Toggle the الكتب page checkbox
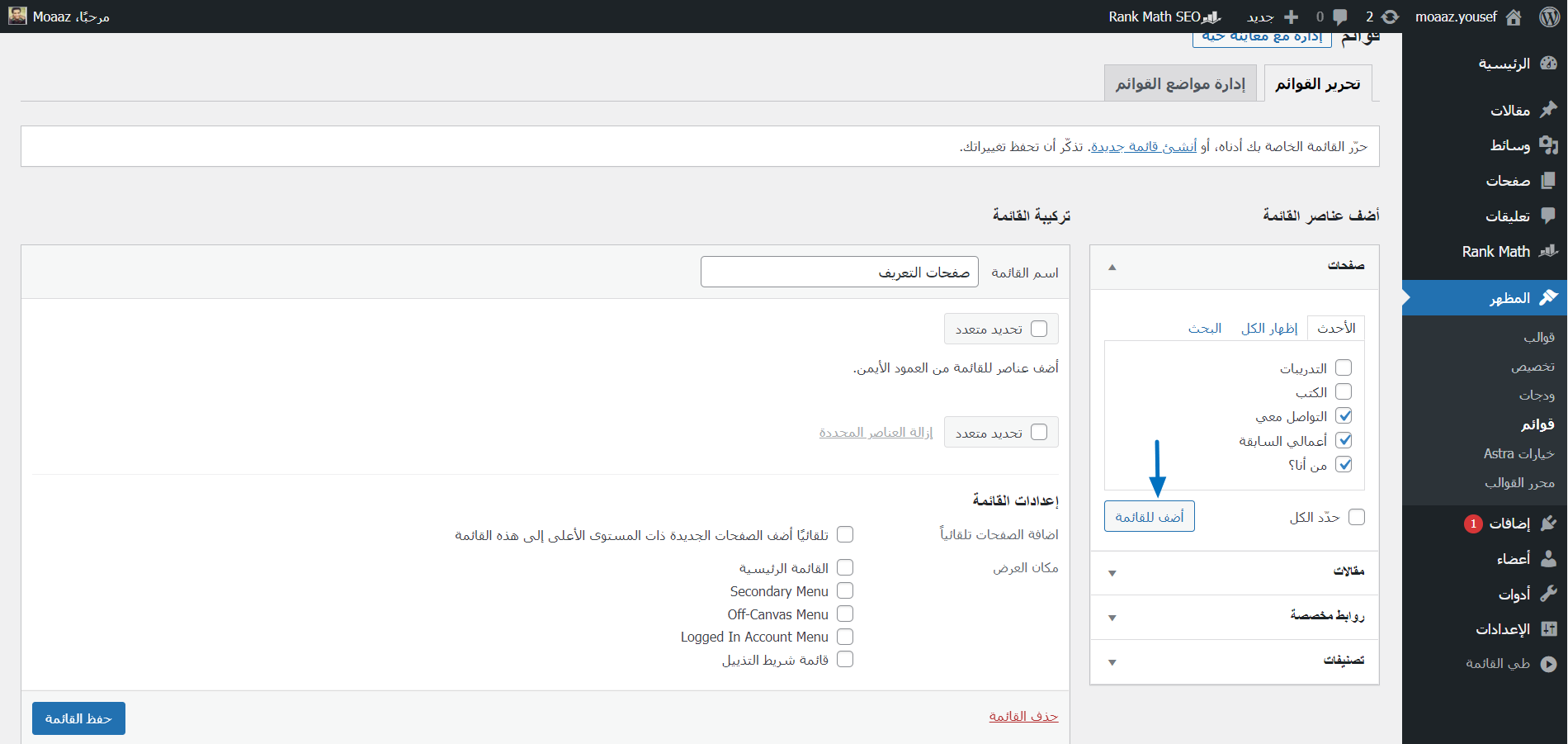 pos(1344,391)
